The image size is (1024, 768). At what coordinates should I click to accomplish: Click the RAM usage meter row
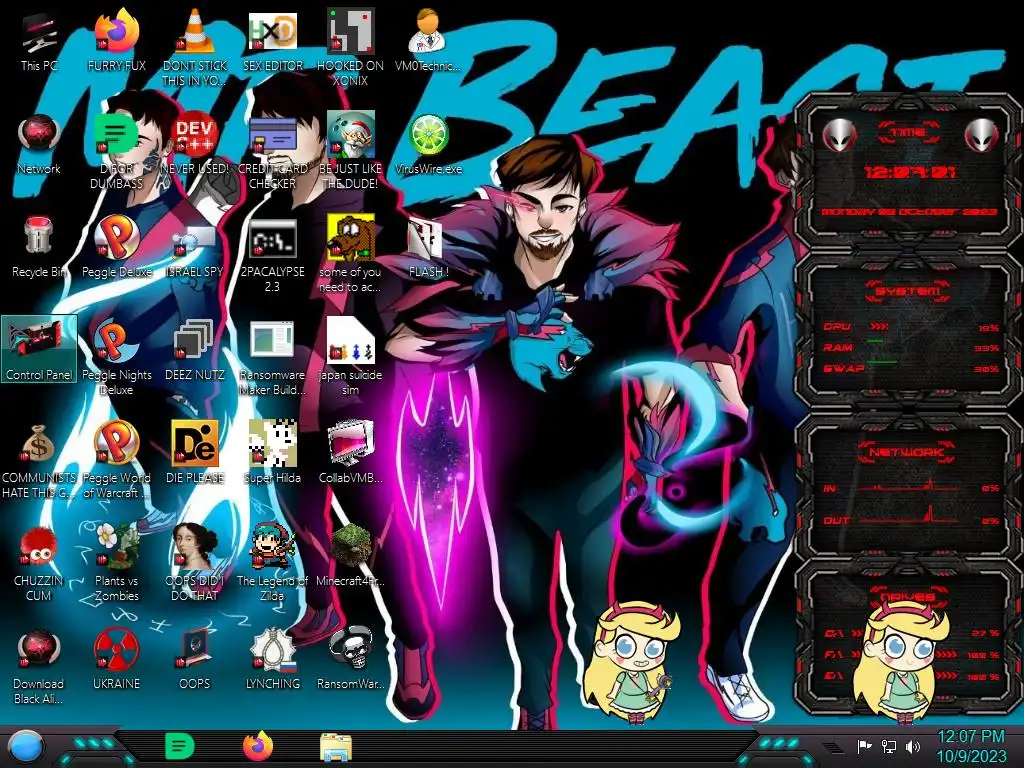pyautogui.click(x=910, y=347)
